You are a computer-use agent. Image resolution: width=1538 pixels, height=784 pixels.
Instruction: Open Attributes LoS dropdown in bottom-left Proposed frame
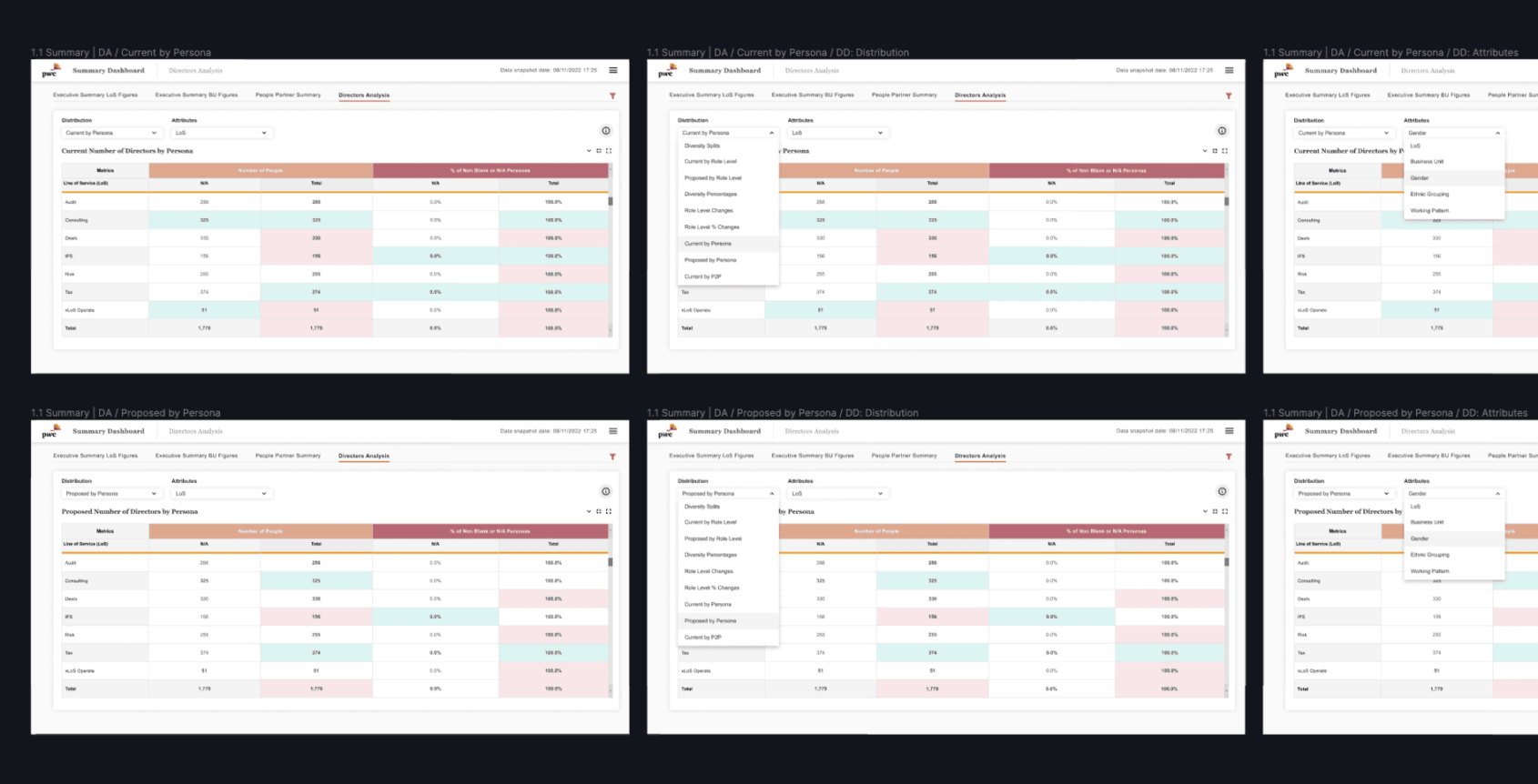click(221, 494)
